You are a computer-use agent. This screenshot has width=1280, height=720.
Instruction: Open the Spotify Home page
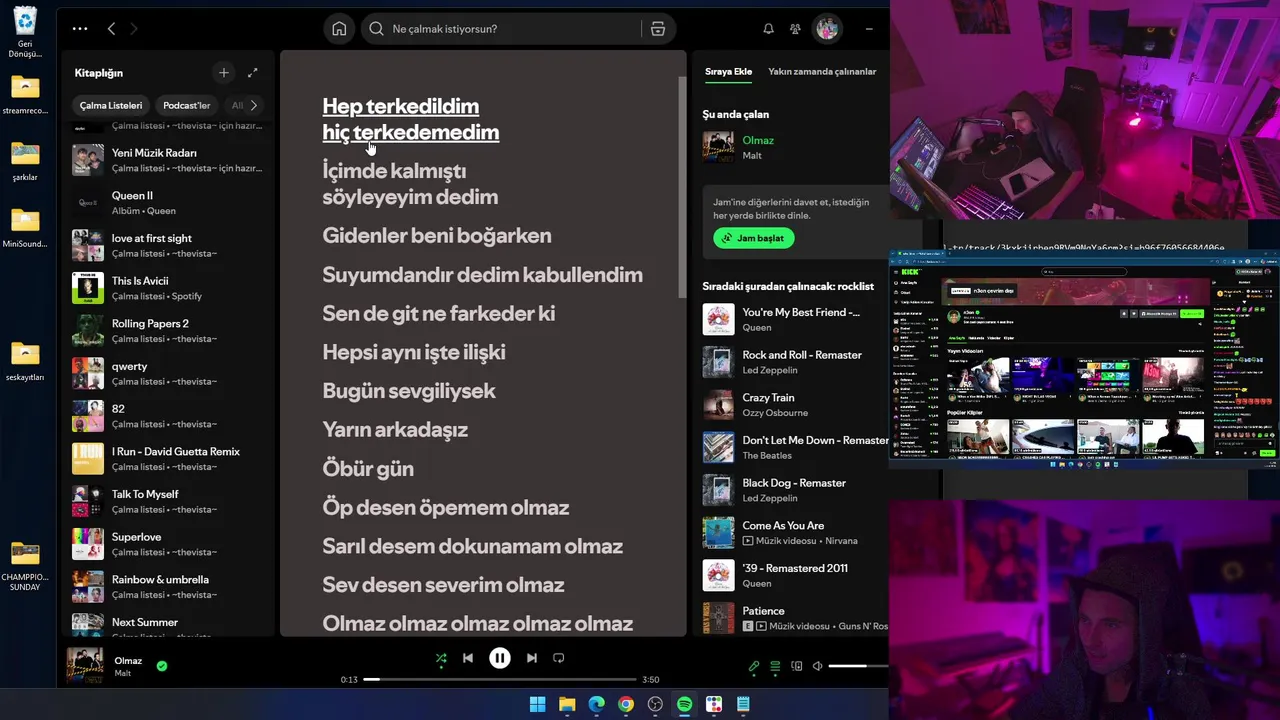point(339,29)
